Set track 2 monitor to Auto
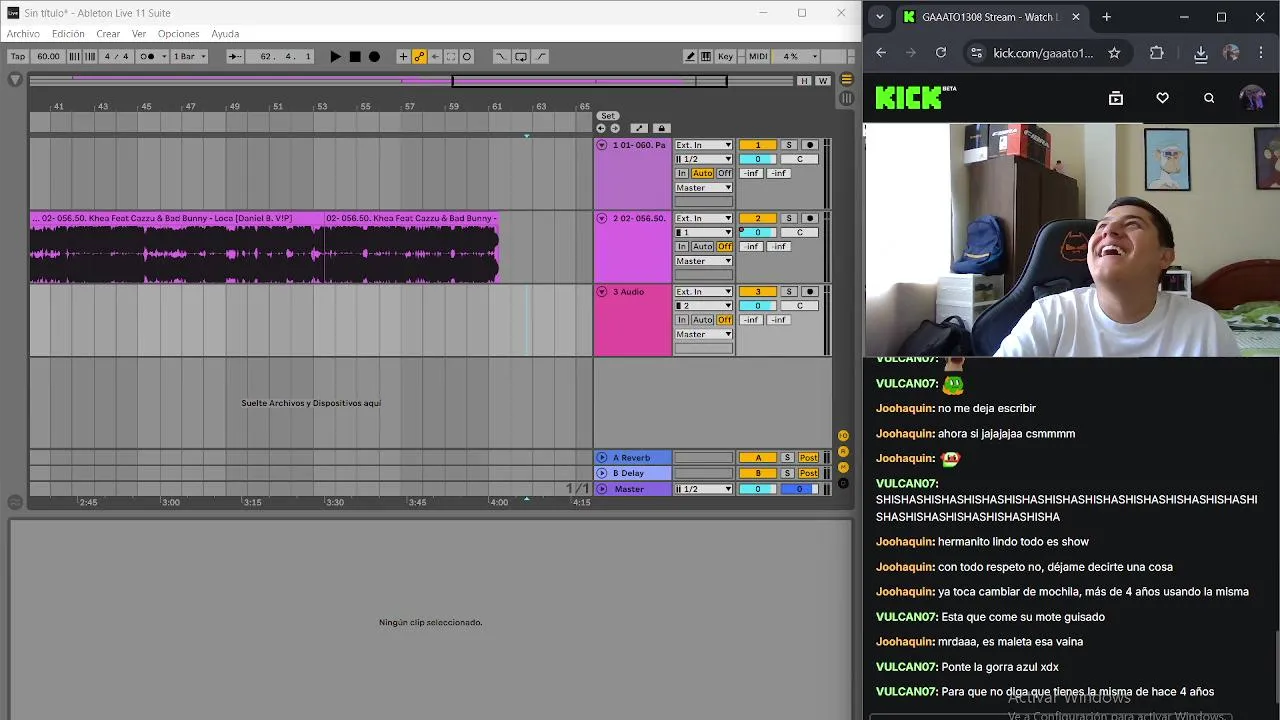The height and width of the screenshot is (720, 1280). pyautogui.click(x=703, y=246)
